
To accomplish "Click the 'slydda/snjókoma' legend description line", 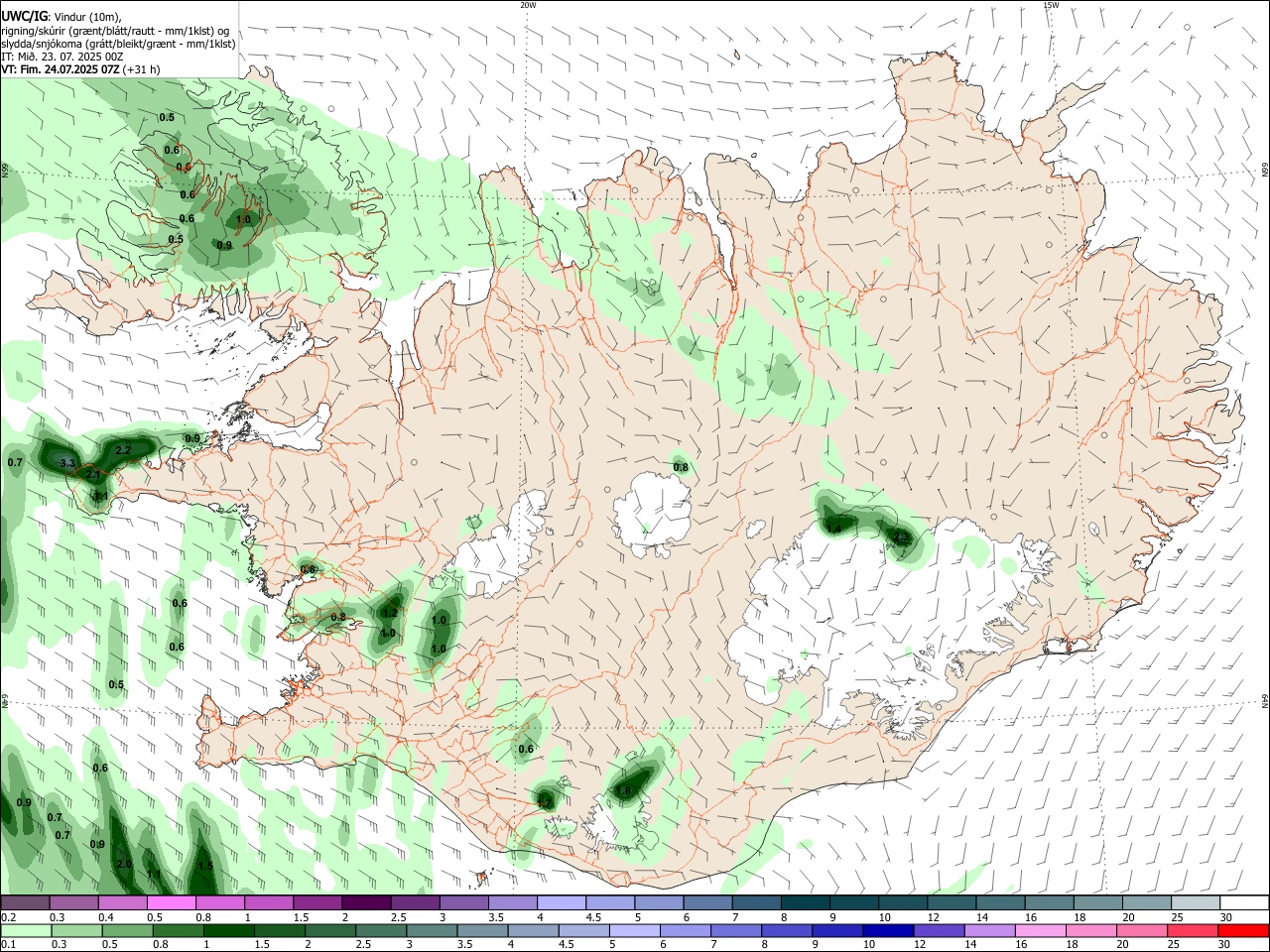I will (118, 44).
